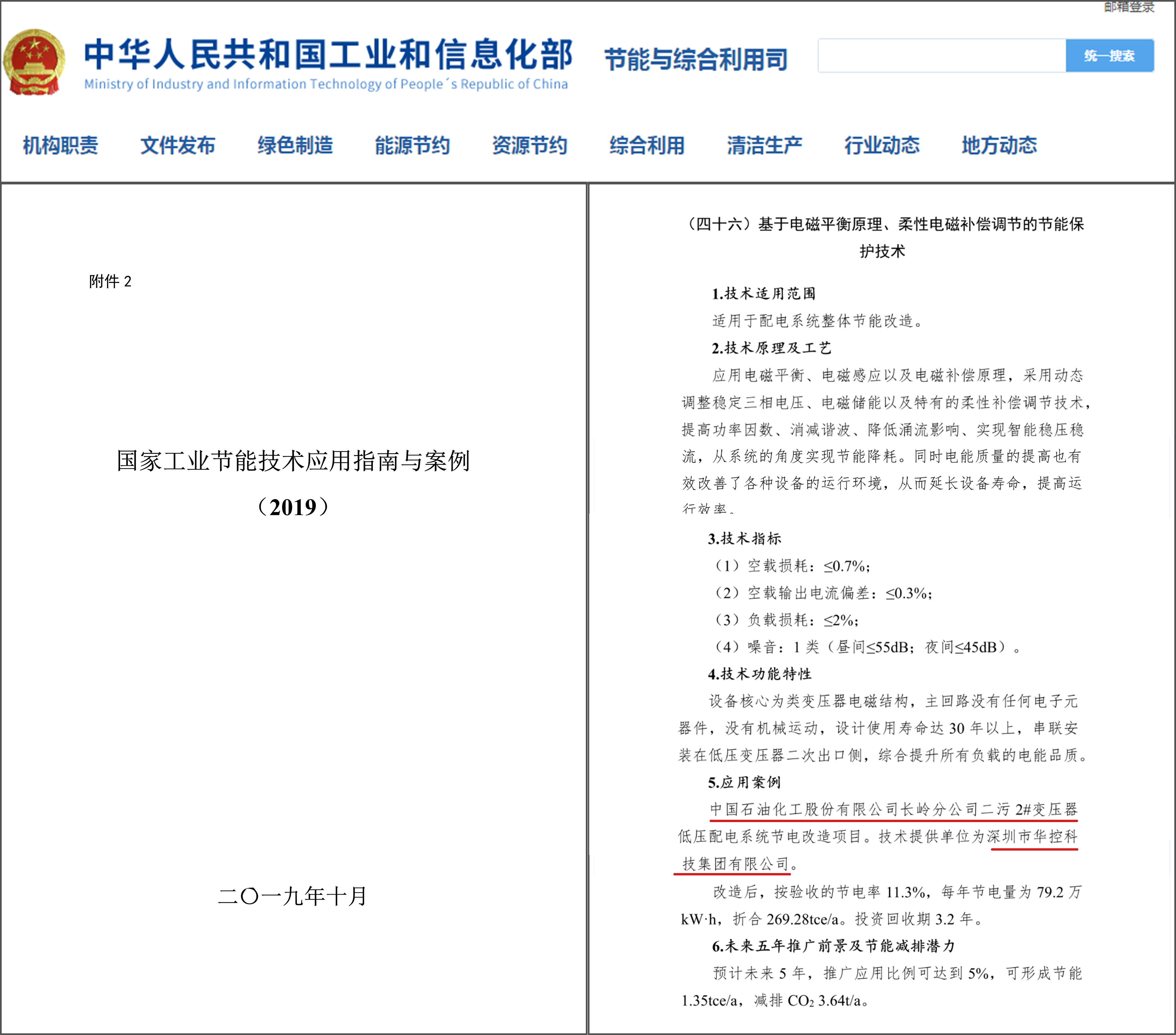Click the 空载损耗 ≤0.7% line
Screen dimensions: 1176x1035
(x=791, y=566)
